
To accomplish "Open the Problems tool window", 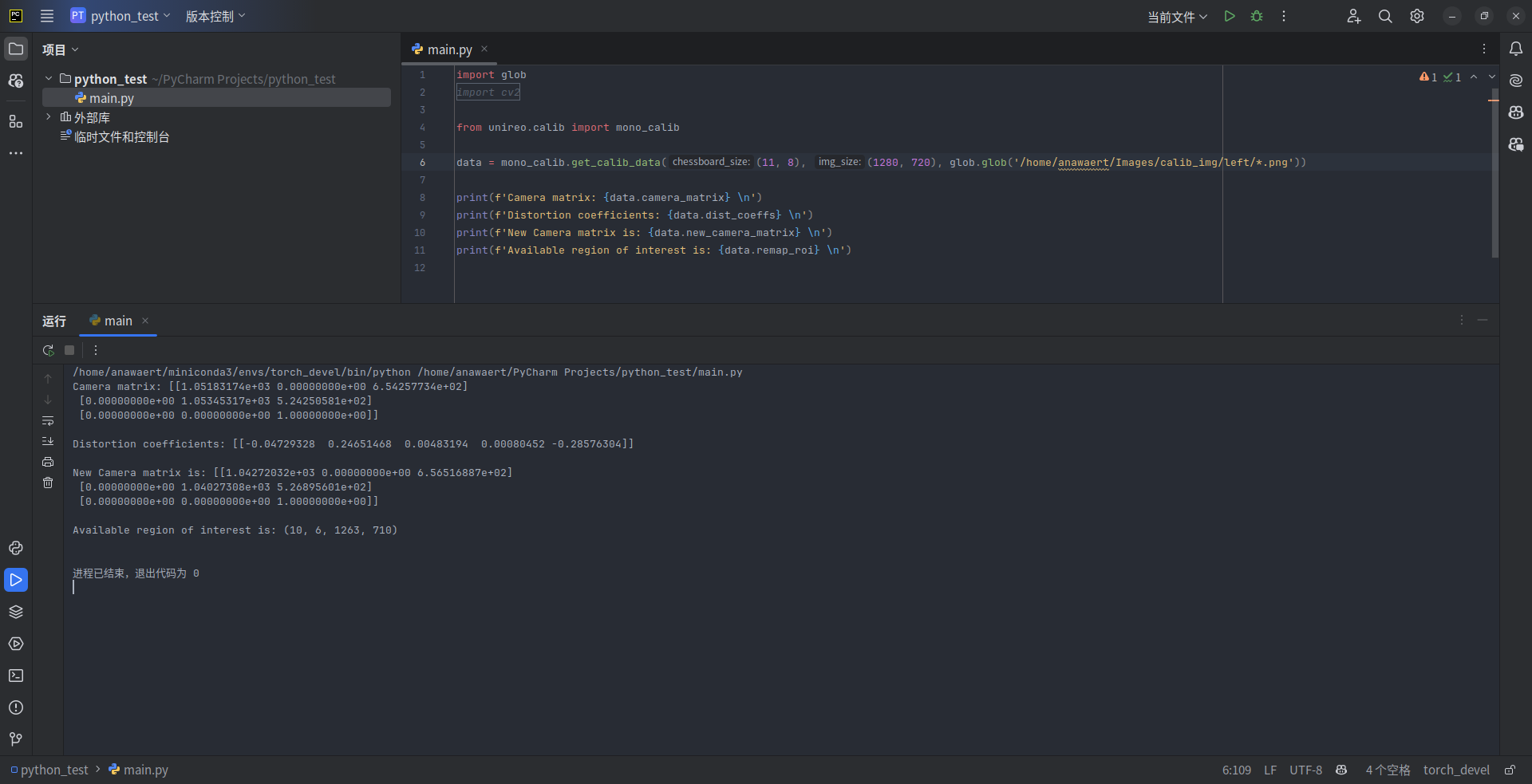I will [x=16, y=707].
